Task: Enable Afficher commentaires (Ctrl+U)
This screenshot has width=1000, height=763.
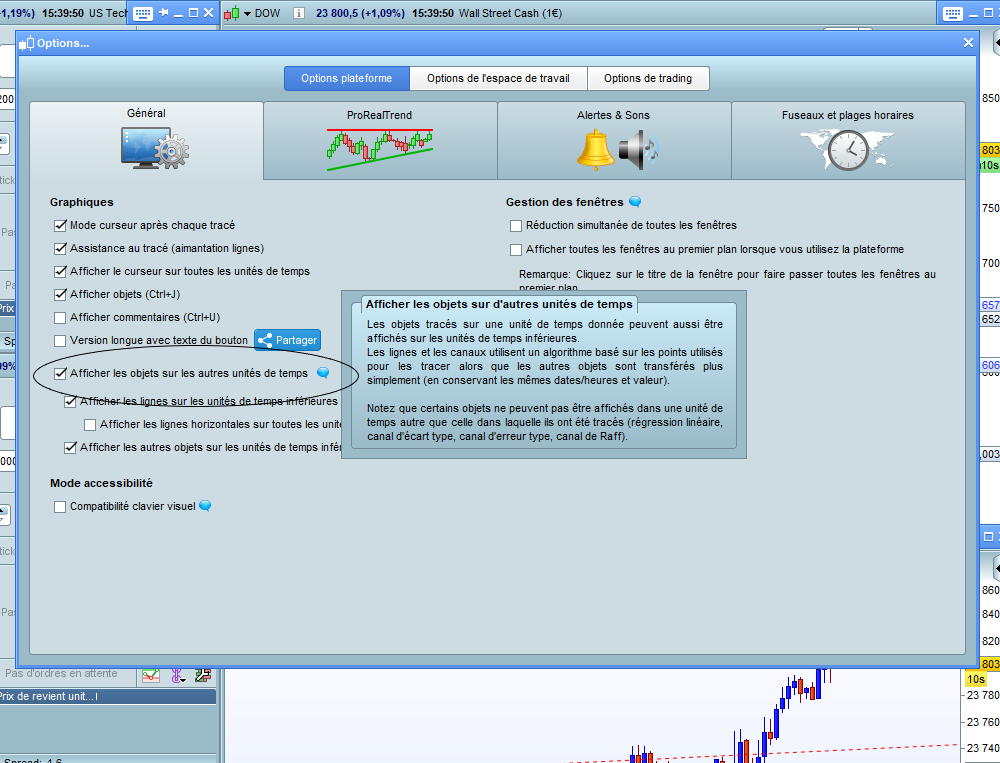Action: pyautogui.click(x=60, y=318)
